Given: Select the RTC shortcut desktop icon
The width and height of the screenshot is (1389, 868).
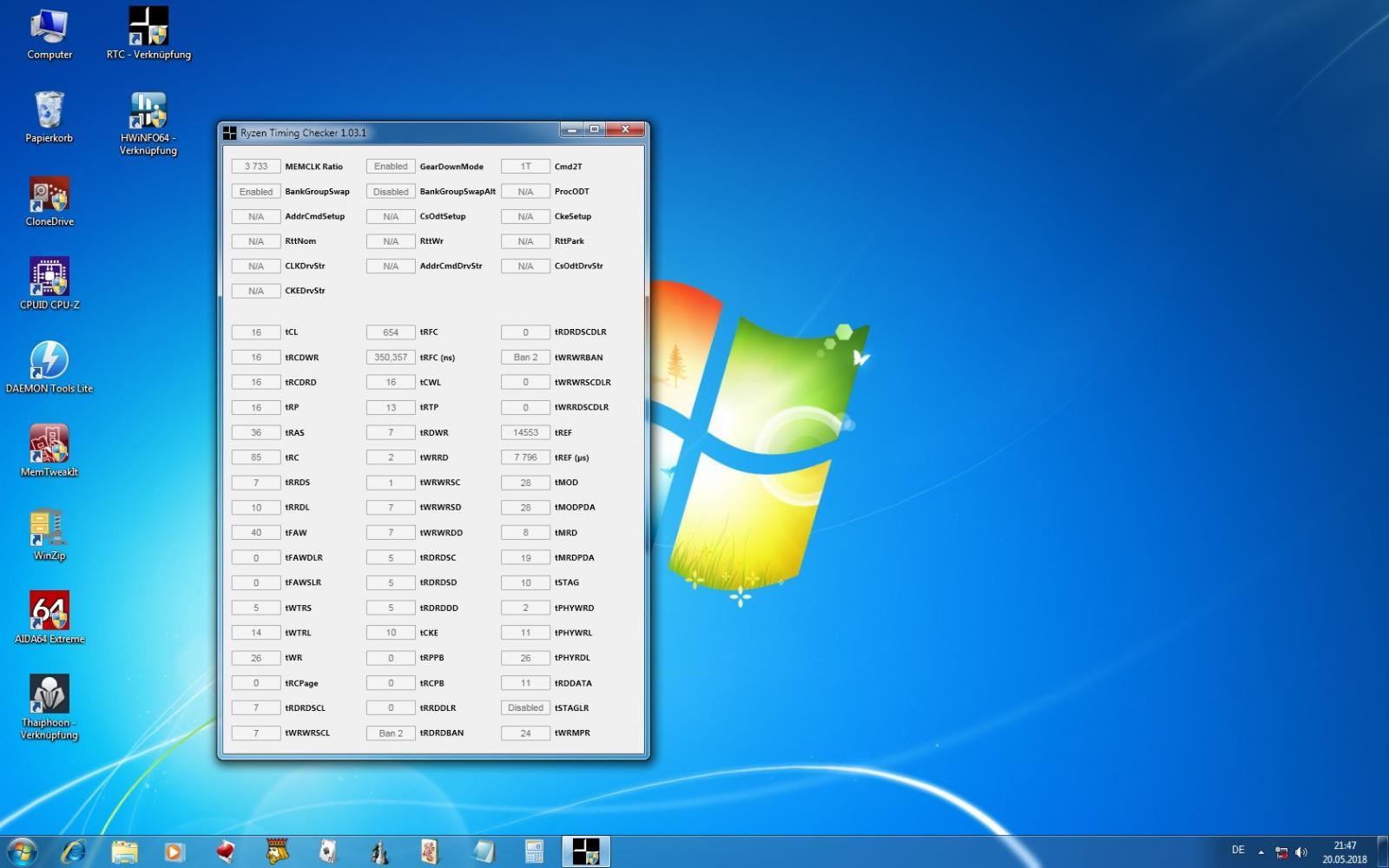Looking at the screenshot, I should (148, 27).
